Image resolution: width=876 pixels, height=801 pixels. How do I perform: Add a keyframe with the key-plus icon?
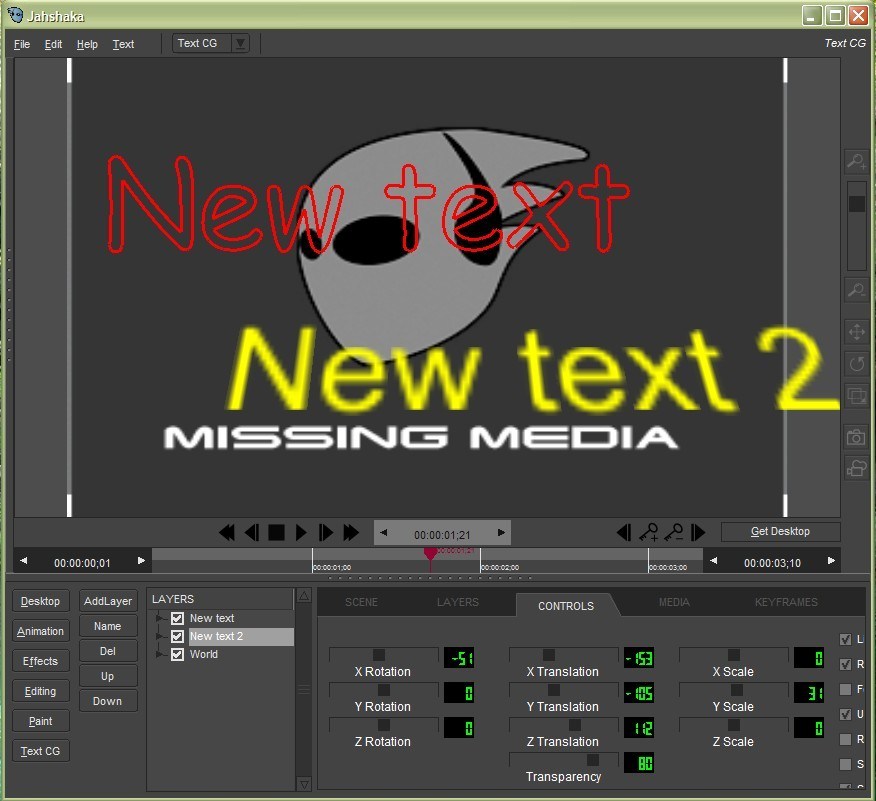[649, 532]
